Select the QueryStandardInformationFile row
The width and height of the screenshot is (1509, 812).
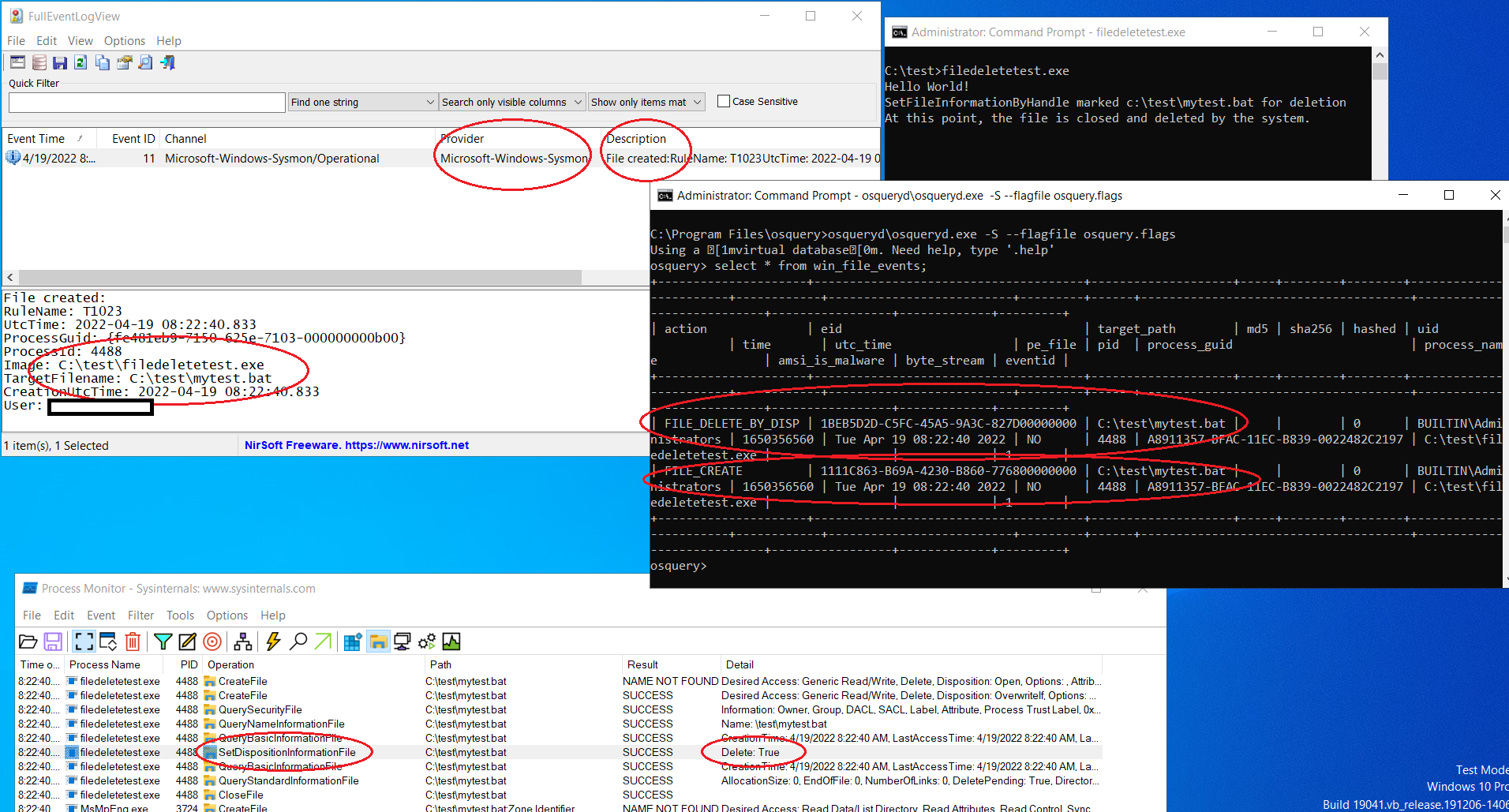click(559, 781)
